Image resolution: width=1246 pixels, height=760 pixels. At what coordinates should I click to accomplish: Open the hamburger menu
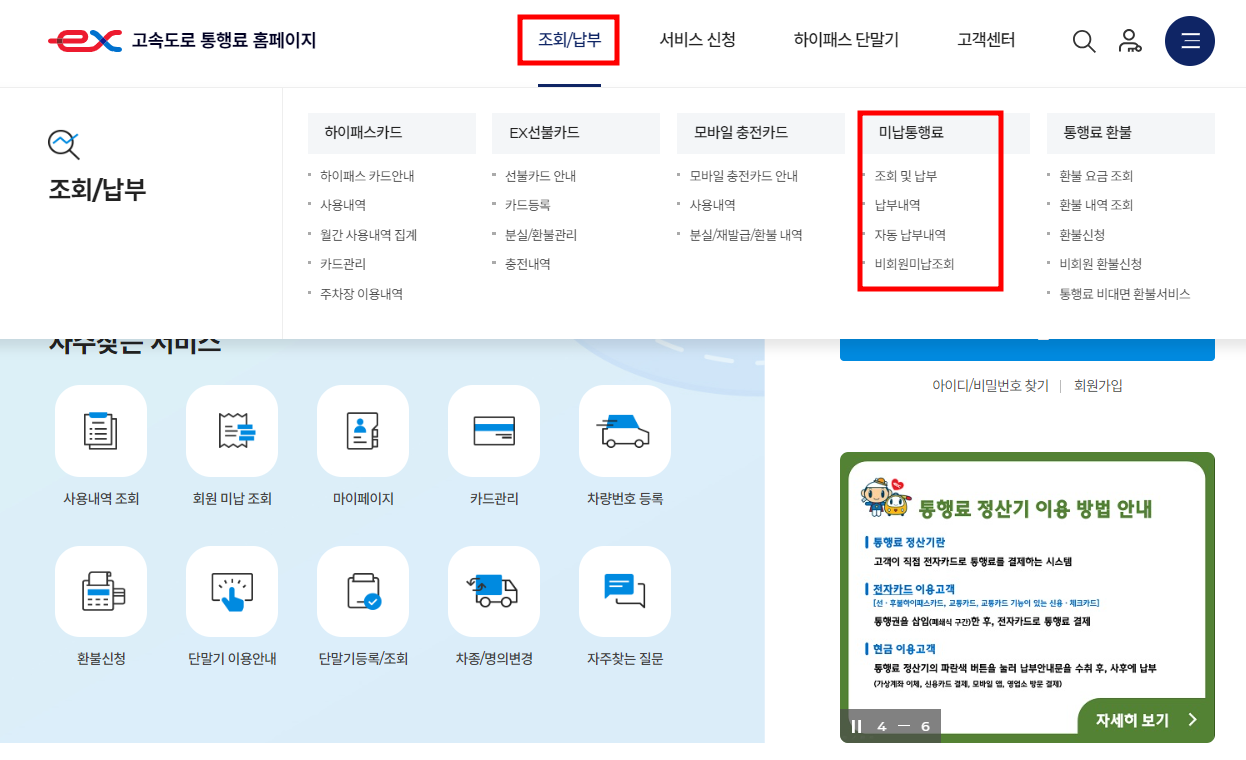(1189, 41)
